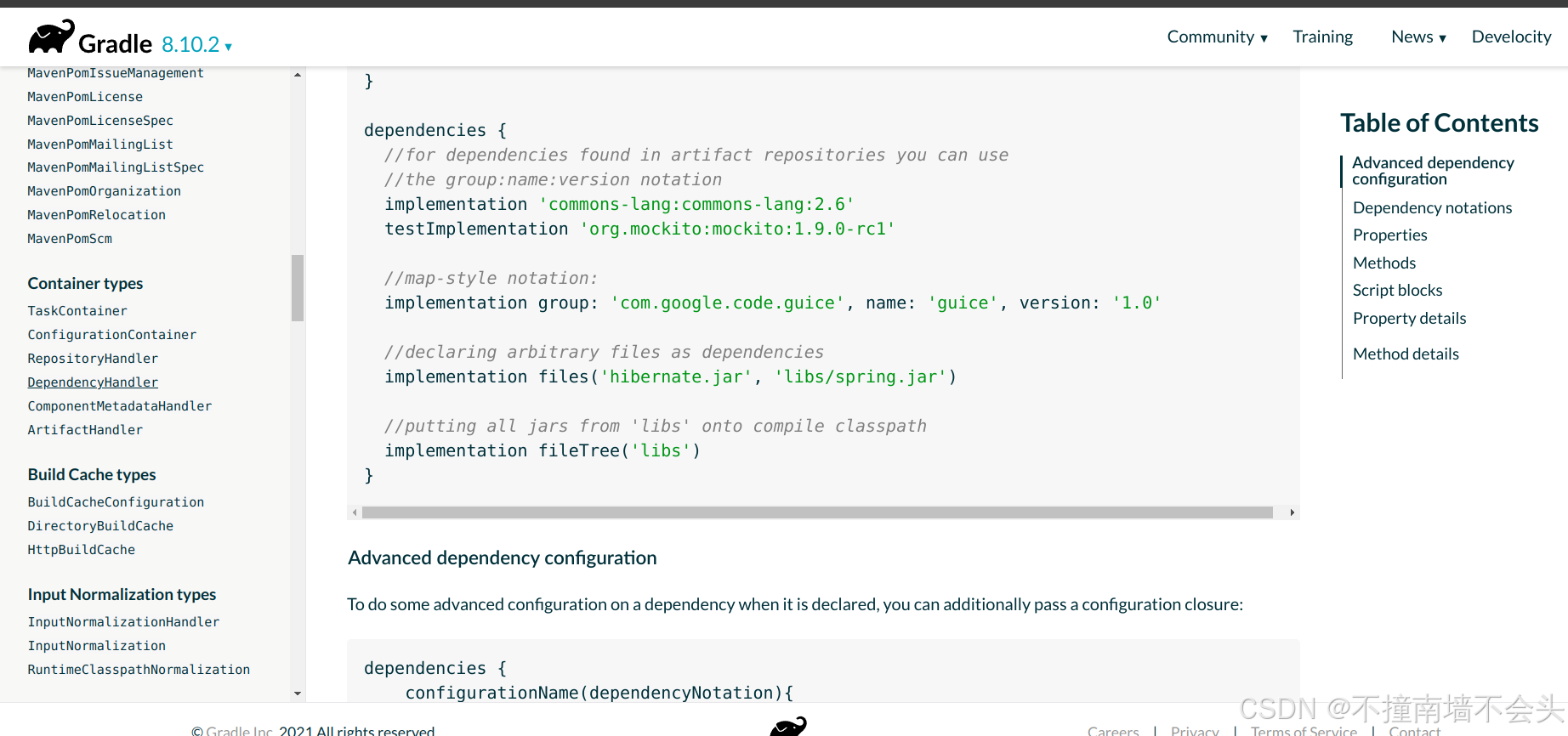Screen dimensions: 1568x736
Task: Click sidebar scrollbar down arrow
Action: pos(298,694)
